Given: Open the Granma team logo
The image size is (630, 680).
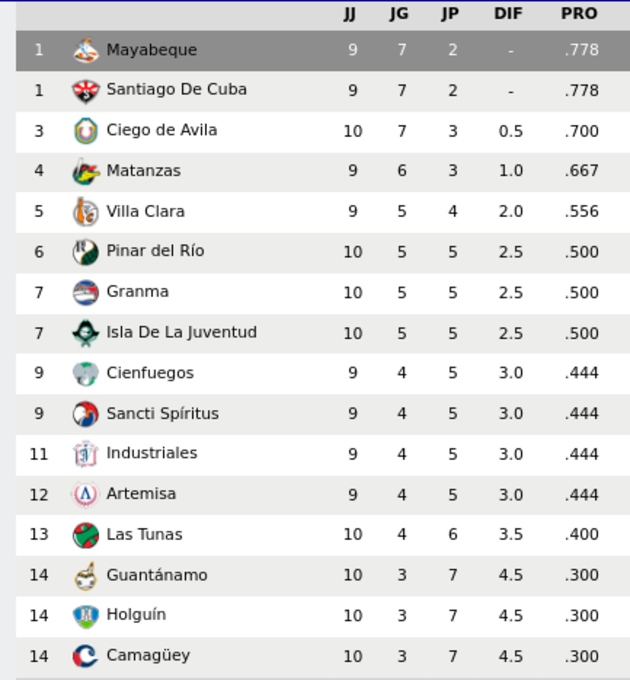Looking at the screenshot, I should coord(85,293).
